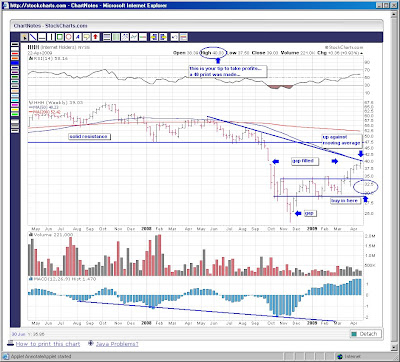The image size is (400, 362).
Task: Click the undo toolbar icon
Action: click(175, 37)
